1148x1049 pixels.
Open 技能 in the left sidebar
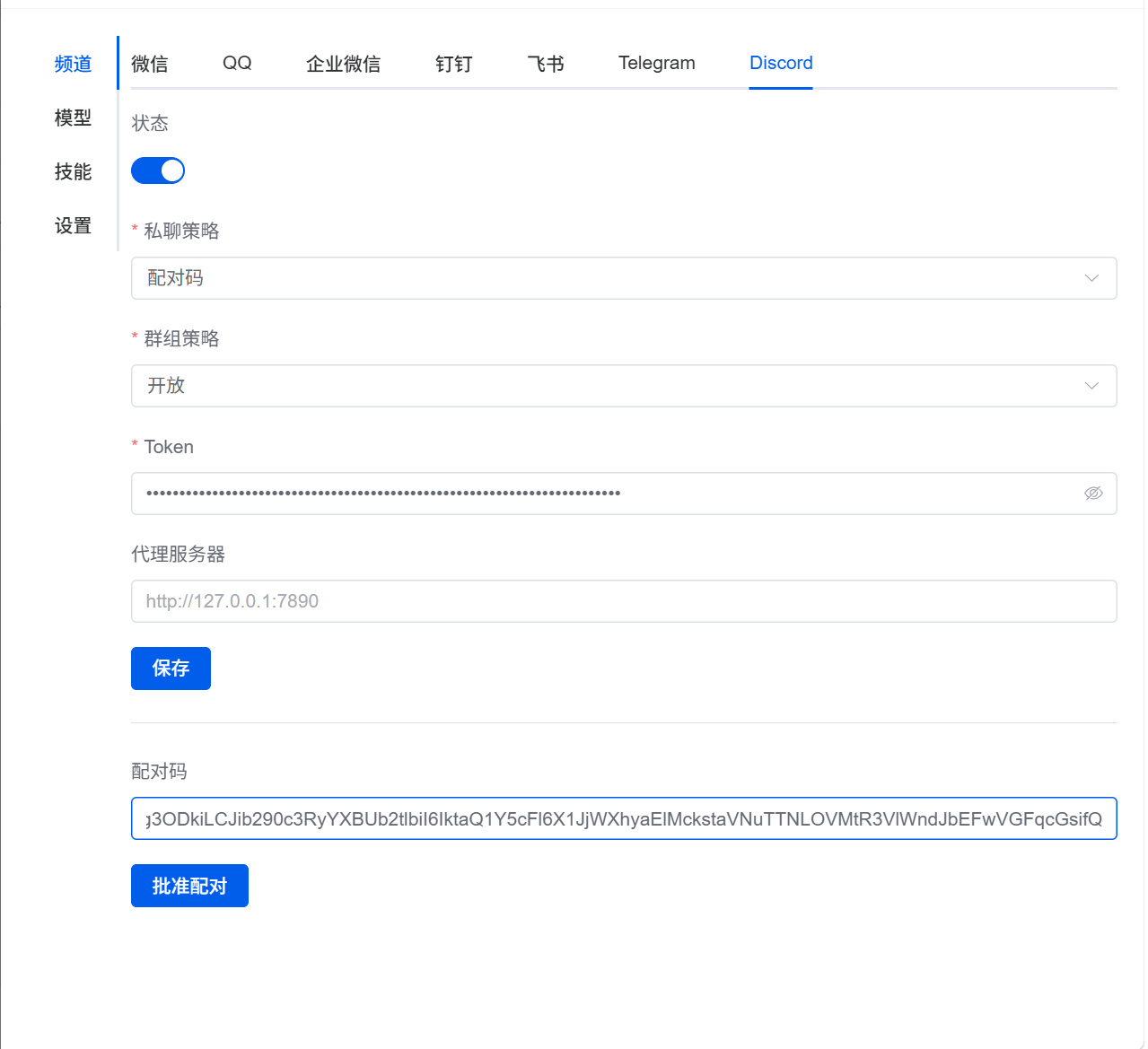pyautogui.click(x=73, y=171)
